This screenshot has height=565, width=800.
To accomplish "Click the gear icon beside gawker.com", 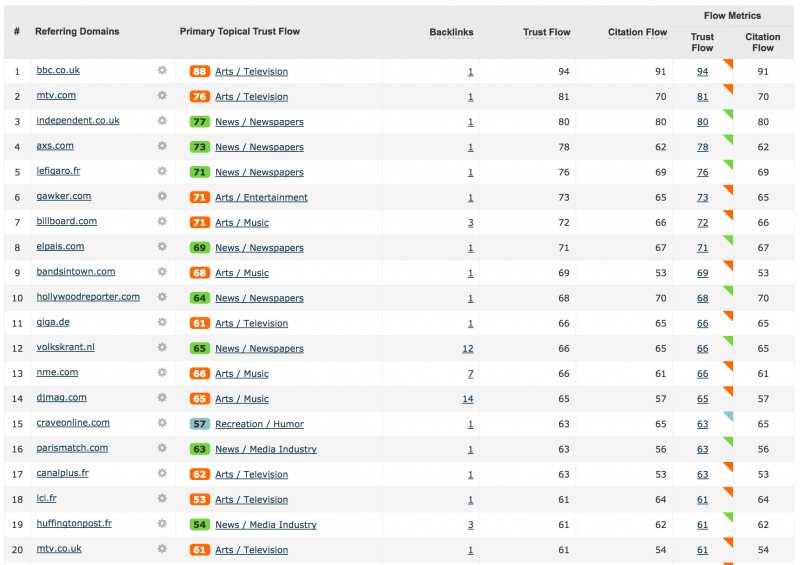I will coord(162,196).
